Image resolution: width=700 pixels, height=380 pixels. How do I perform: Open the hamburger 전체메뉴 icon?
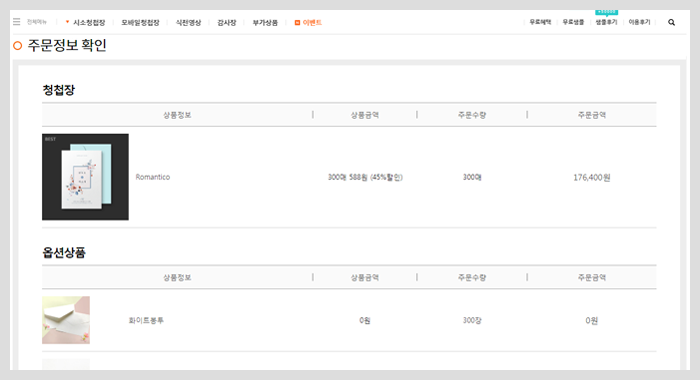pyautogui.click(x=17, y=22)
